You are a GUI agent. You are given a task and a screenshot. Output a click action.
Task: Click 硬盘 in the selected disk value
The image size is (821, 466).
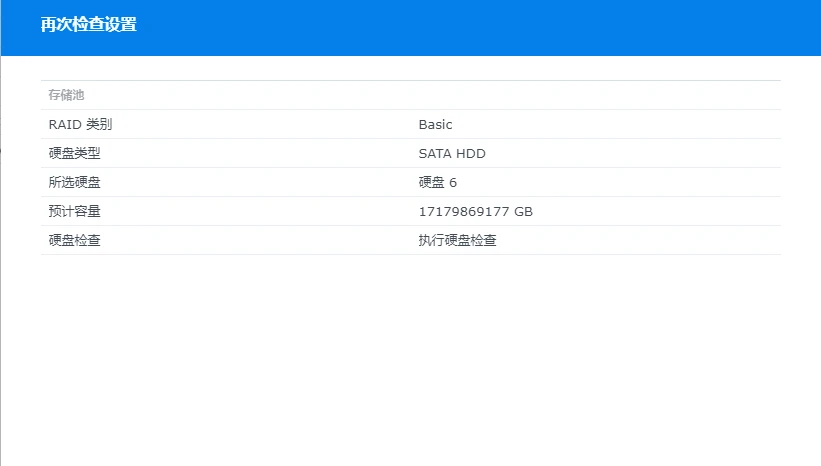point(431,183)
